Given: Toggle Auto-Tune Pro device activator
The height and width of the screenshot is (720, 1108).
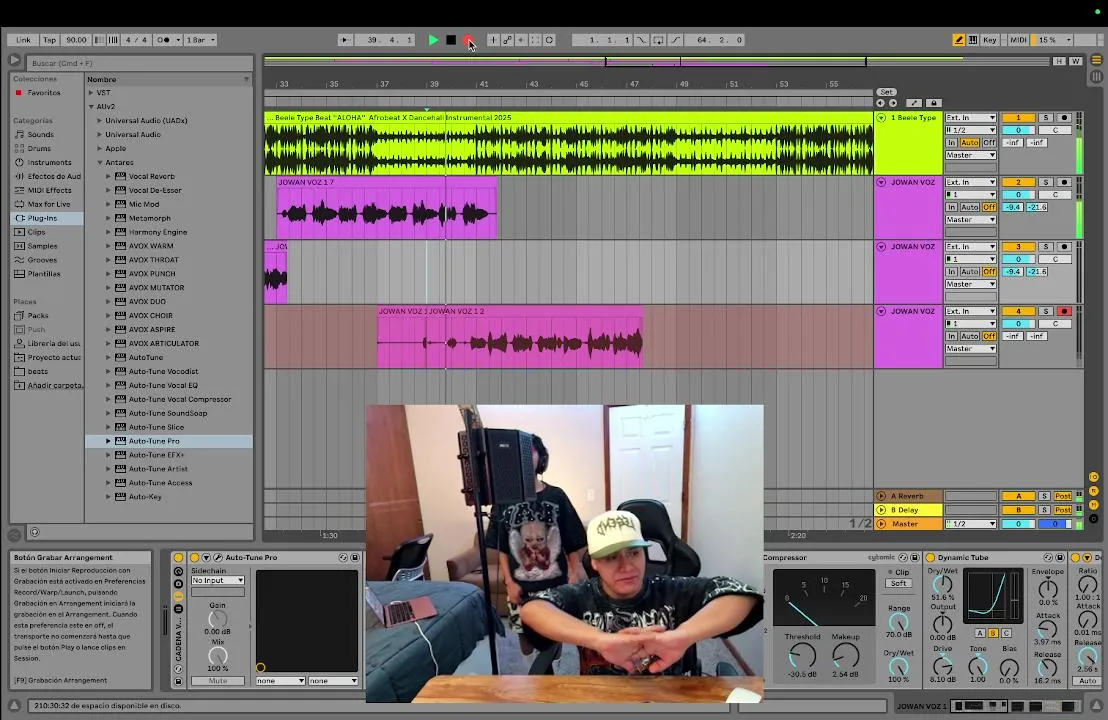Looking at the screenshot, I should pyautogui.click(x=195, y=557).
